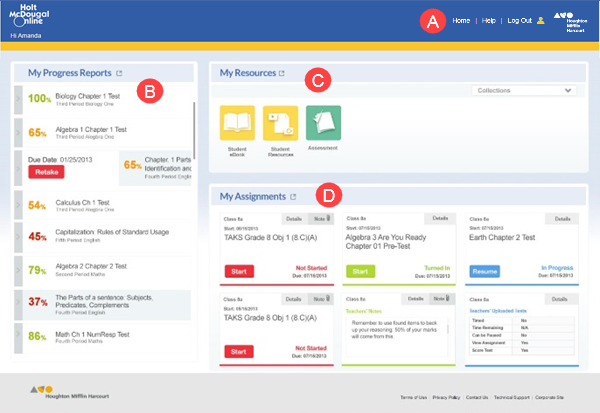Open Details tab on Teachers' Uploaded Tests card

(x=559, y=299)
